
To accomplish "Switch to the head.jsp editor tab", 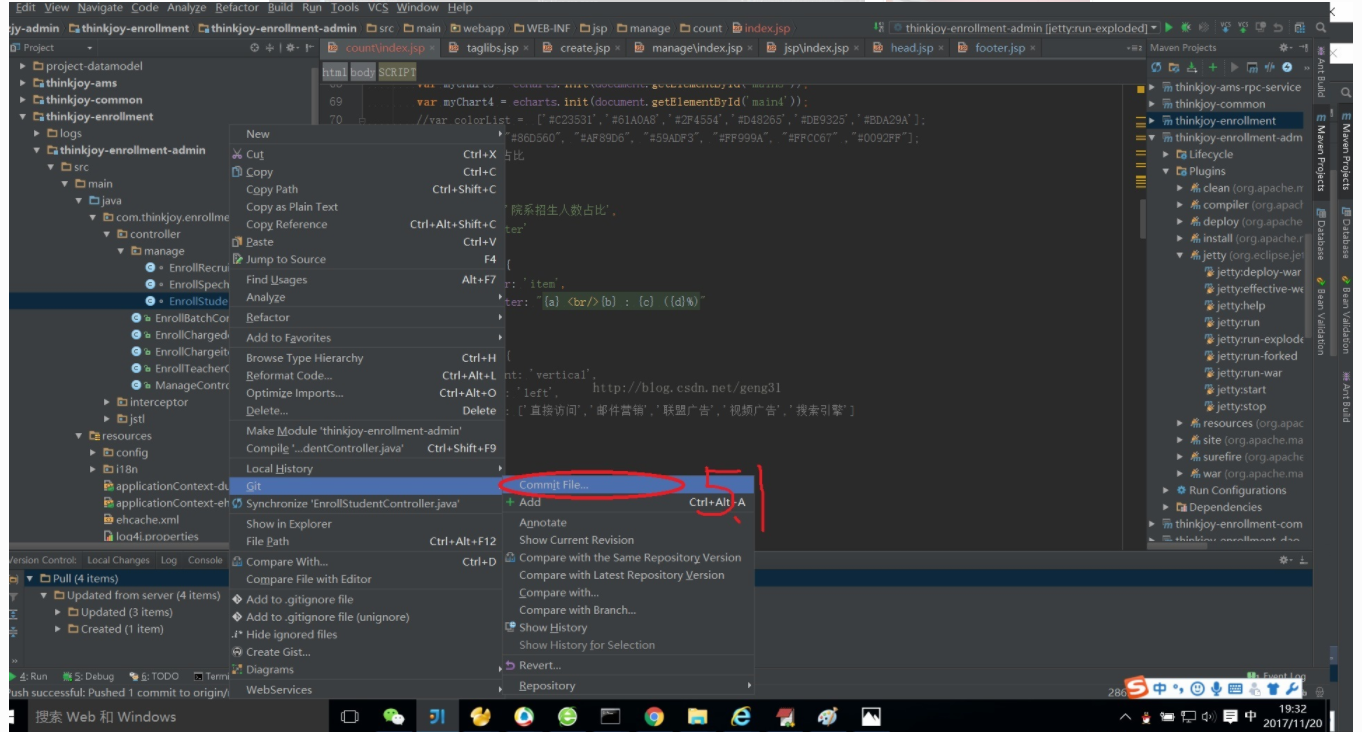I will [912, 47].
